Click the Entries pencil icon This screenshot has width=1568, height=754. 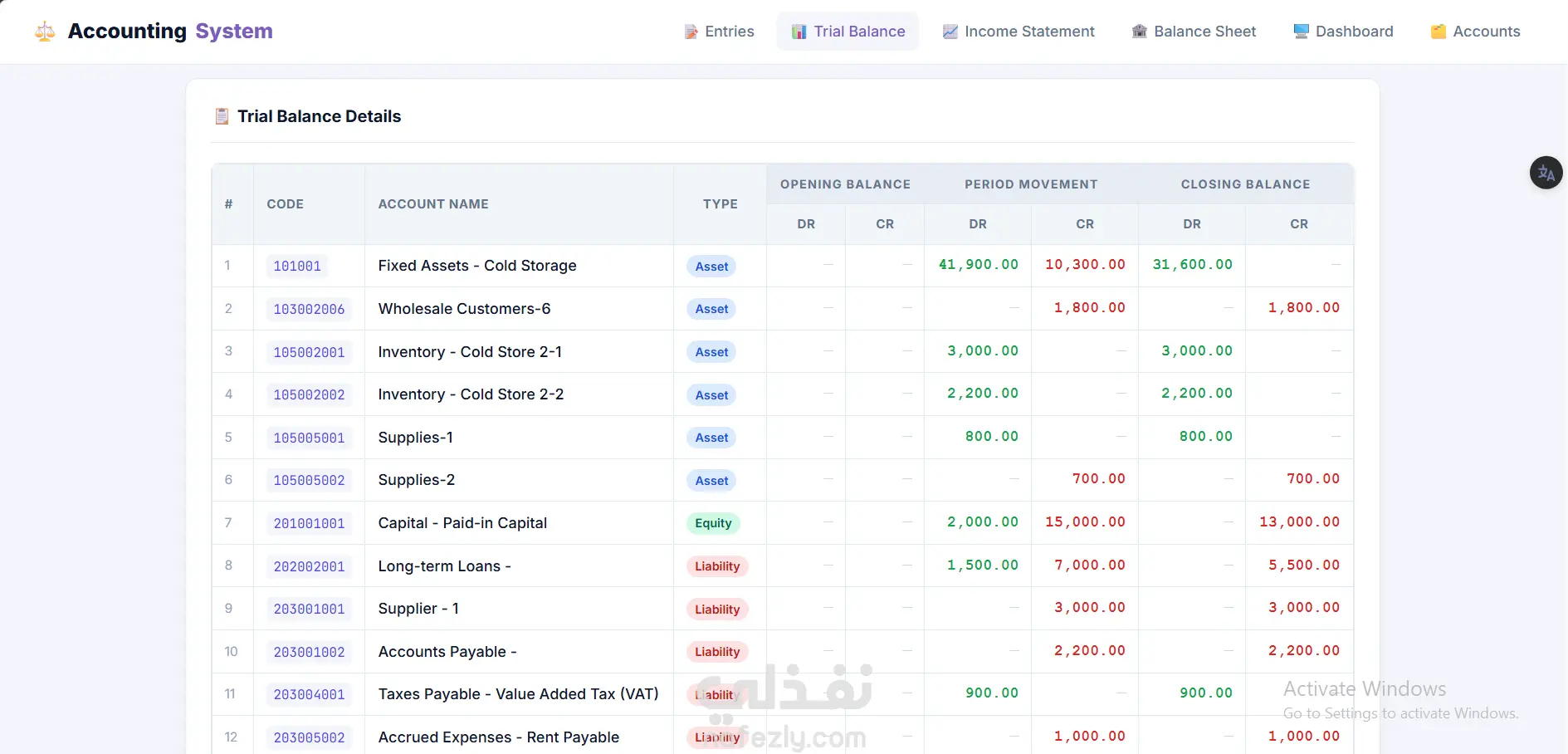click(x=691, y=32)
